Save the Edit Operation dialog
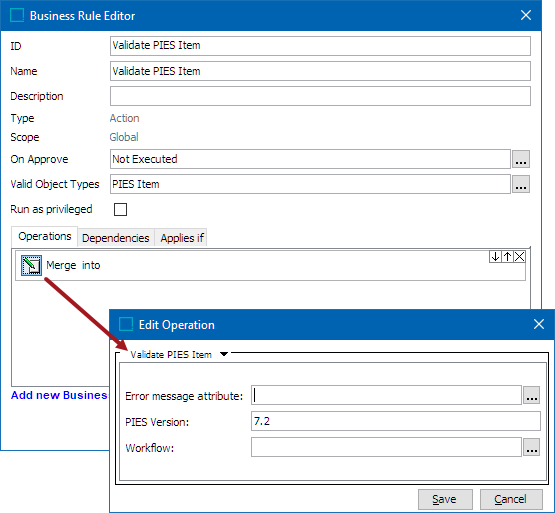Viewport: 555px width, 513px height. point(445,499)
